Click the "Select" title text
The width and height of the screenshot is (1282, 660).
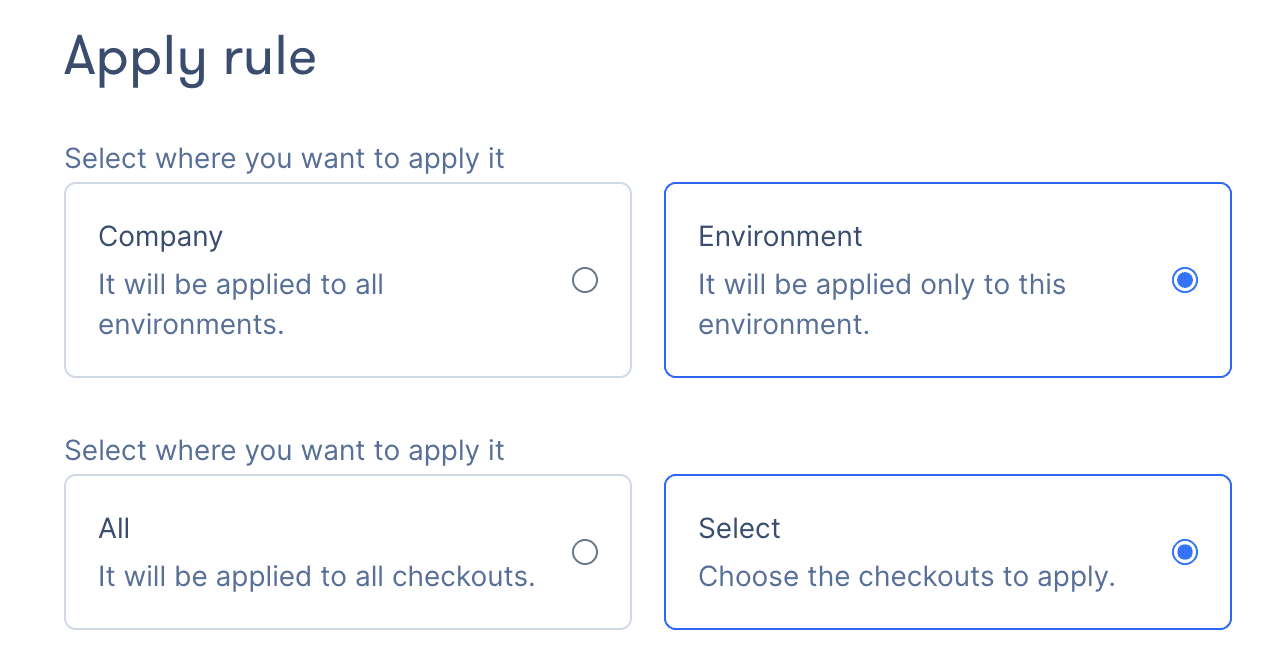click(739, 529)
